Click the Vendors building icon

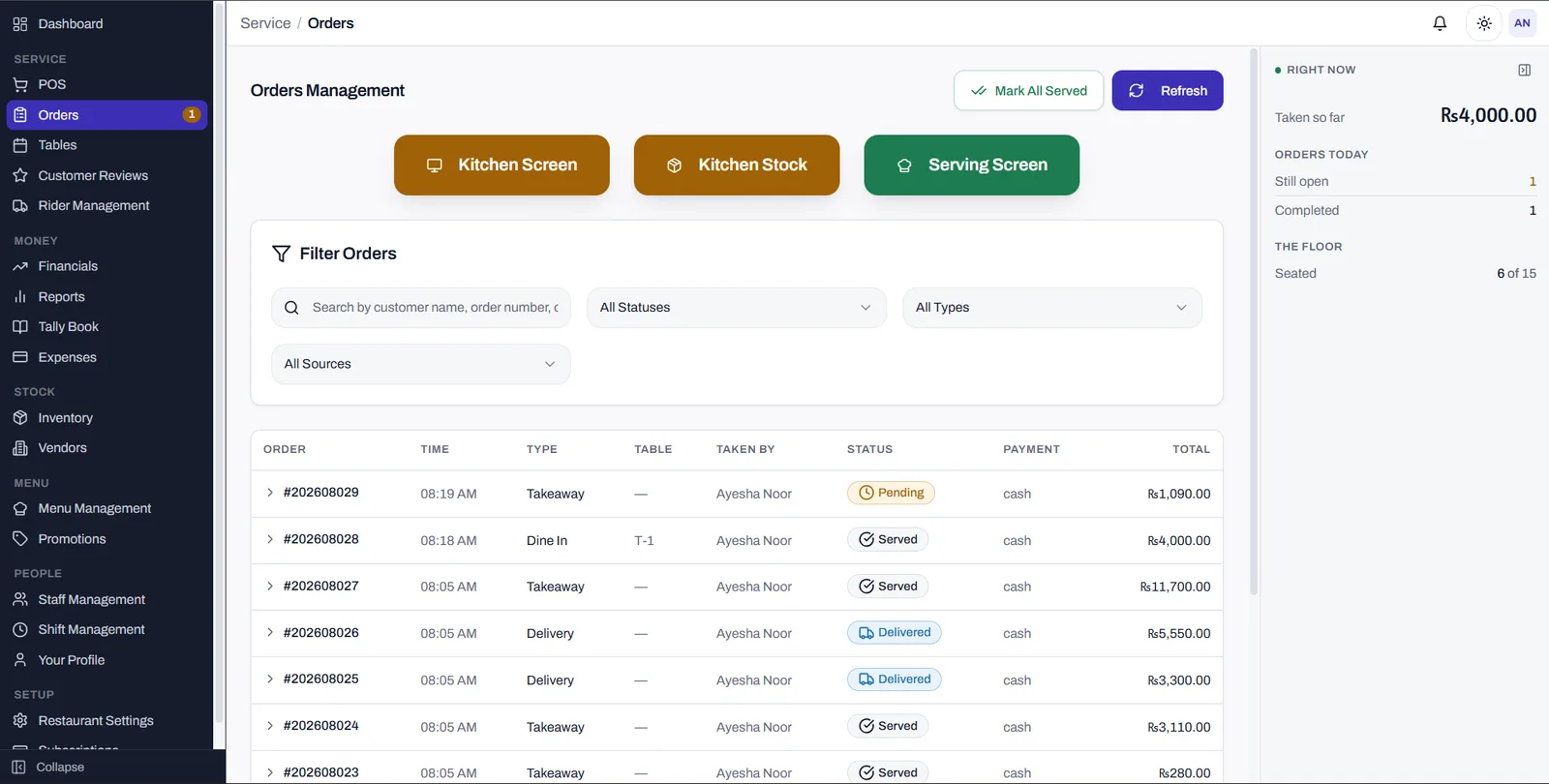click(x=20, y=448)
